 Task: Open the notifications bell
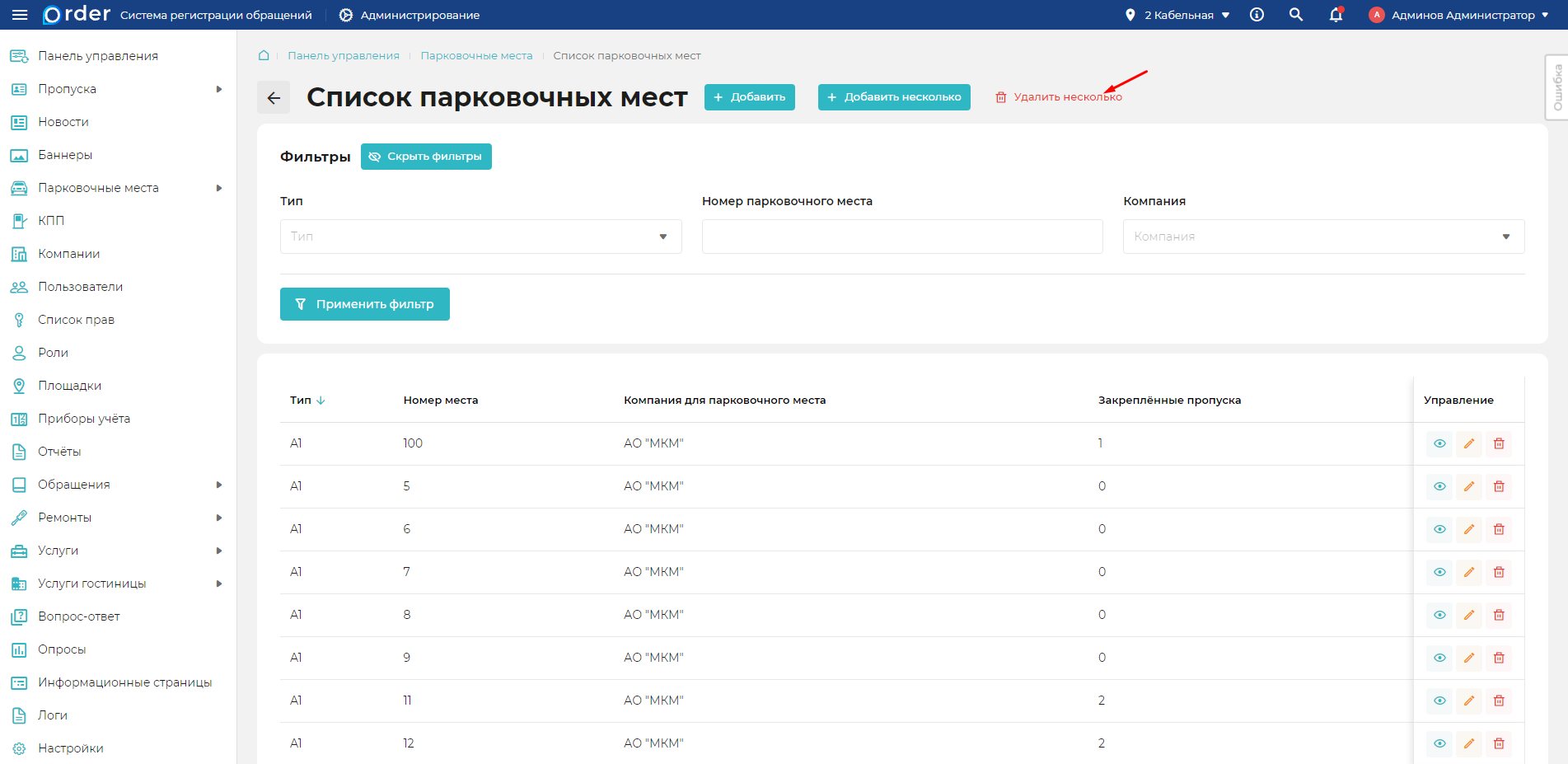click(x=1336, y=15)
